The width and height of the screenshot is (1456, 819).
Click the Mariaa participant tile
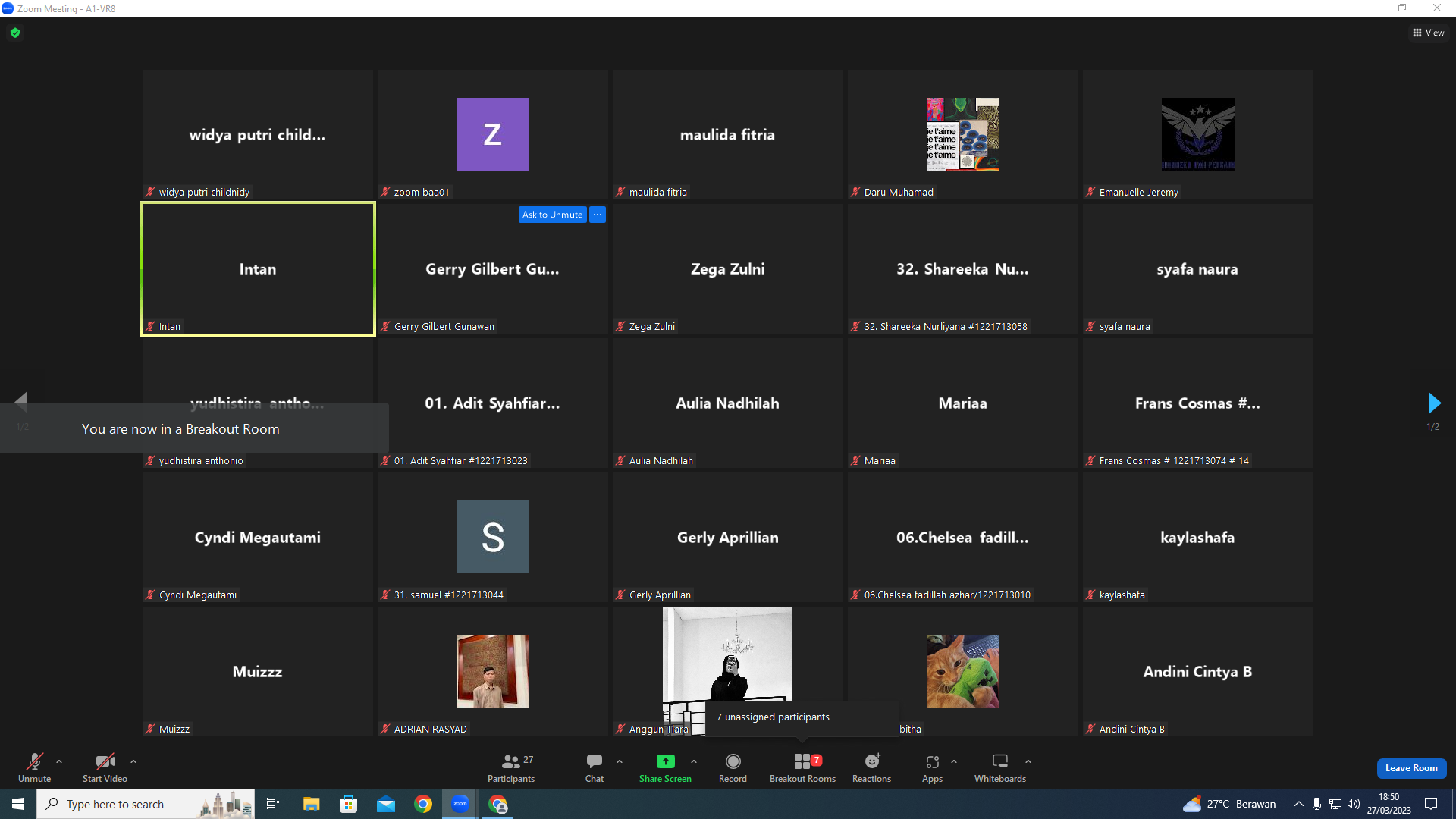[x=963, y=403]
